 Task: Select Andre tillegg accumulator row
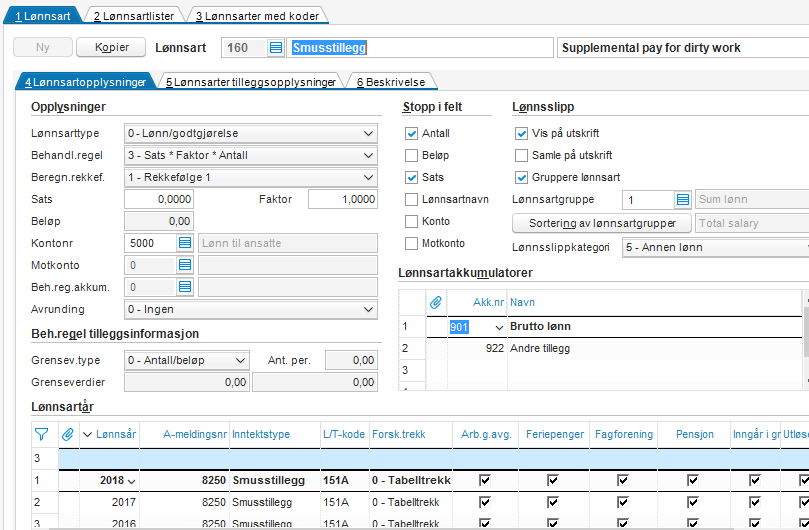[x=601, y=348]
